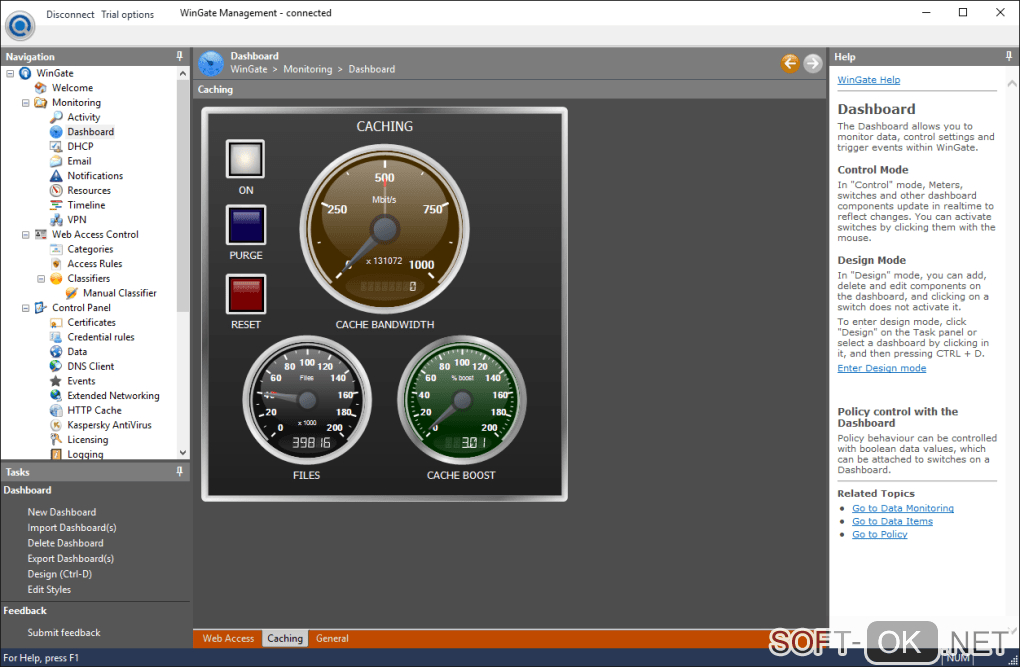Go forward with the grey arrow button
The image size is (1020, 667).
click(812, 63)
